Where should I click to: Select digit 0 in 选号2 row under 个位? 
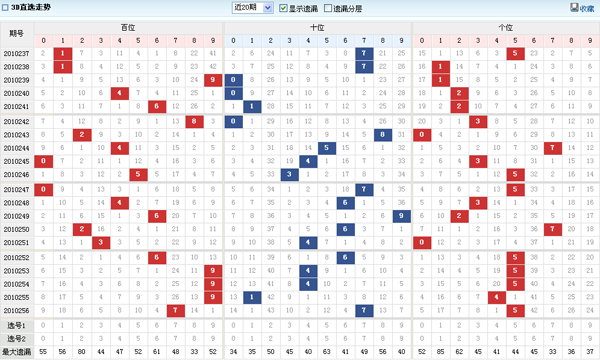coord(422,339)
